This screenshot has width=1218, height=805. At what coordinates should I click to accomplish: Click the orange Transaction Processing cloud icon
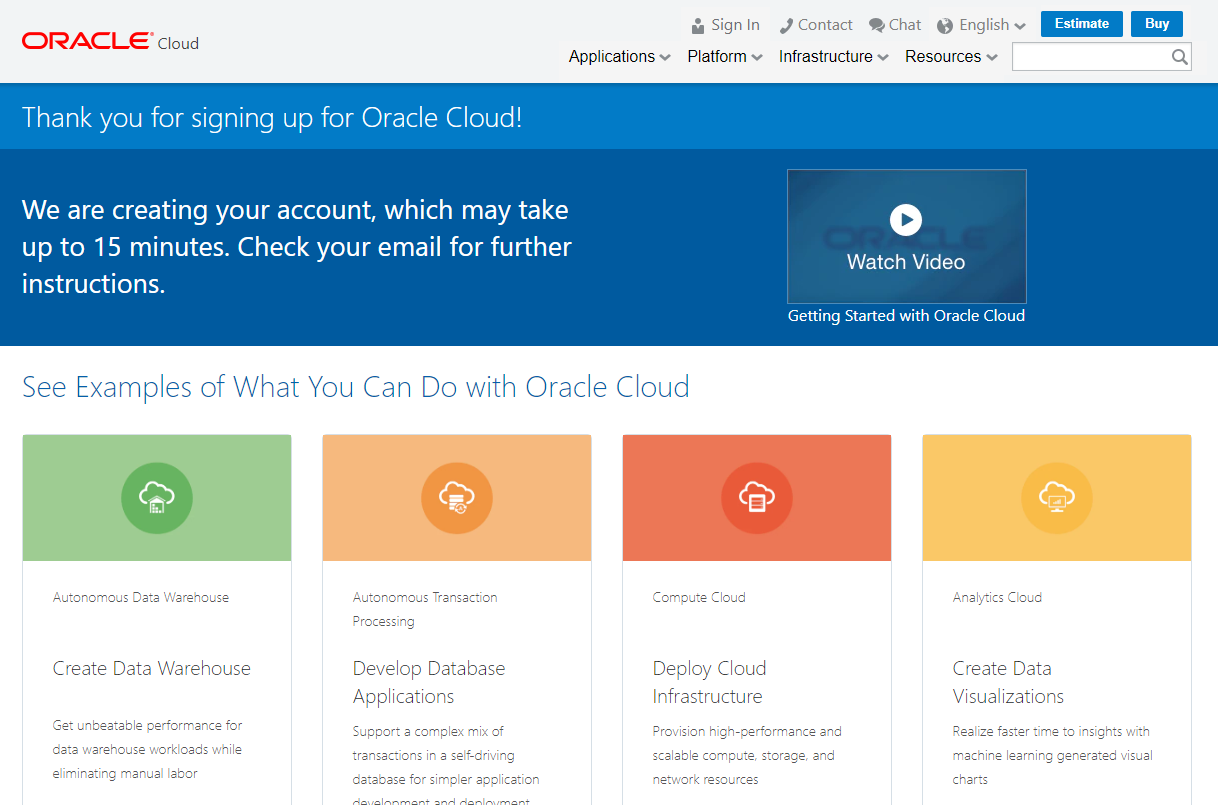pos(457,497)
